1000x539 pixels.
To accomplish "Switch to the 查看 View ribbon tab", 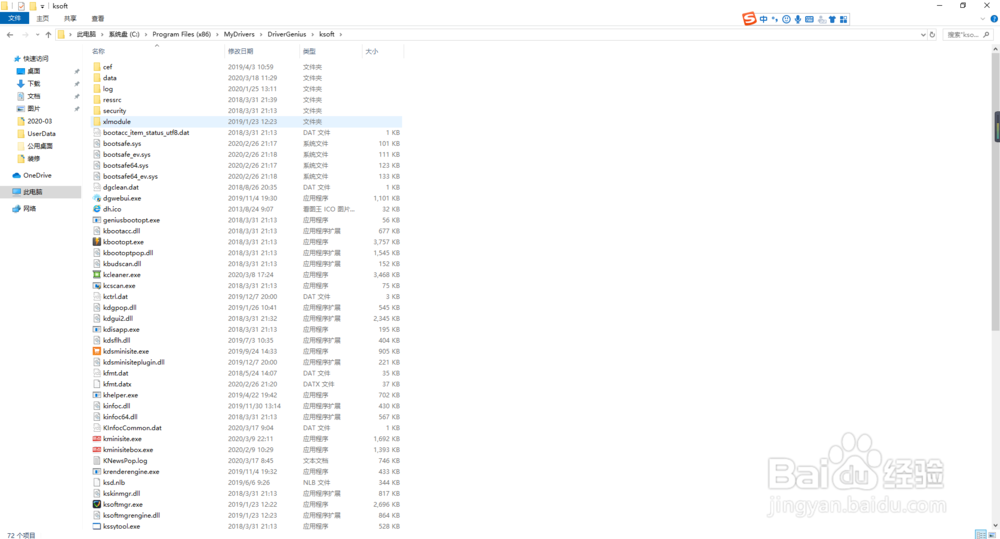I will pyautogui.click(x=98, y=18).
